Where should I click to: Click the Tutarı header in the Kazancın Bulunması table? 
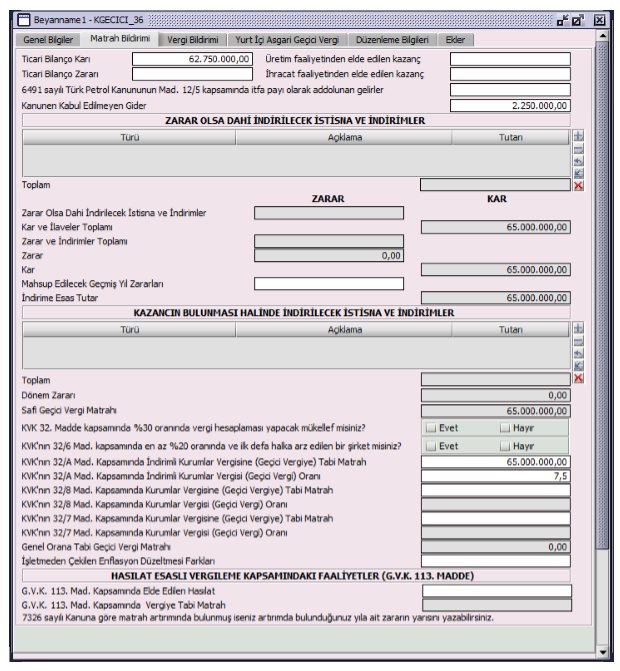tap(510, 330)
